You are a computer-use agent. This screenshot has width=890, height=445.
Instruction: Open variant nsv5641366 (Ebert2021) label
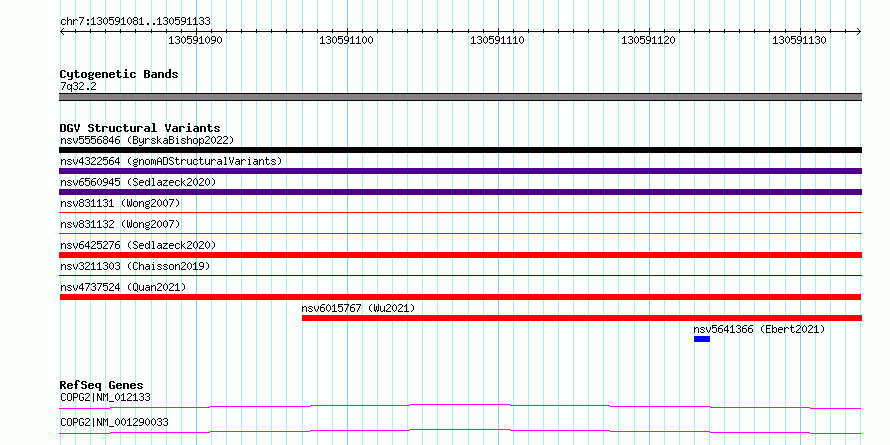759,329
